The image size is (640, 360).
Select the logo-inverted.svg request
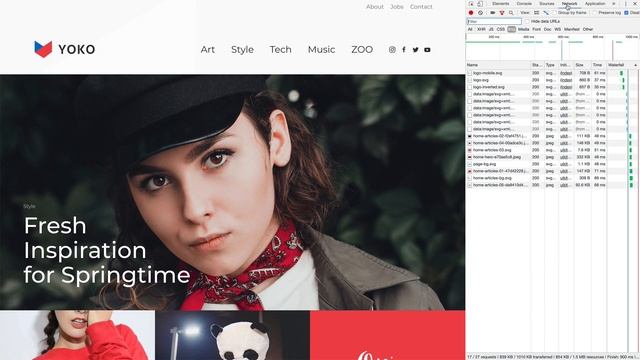point(489,87)
